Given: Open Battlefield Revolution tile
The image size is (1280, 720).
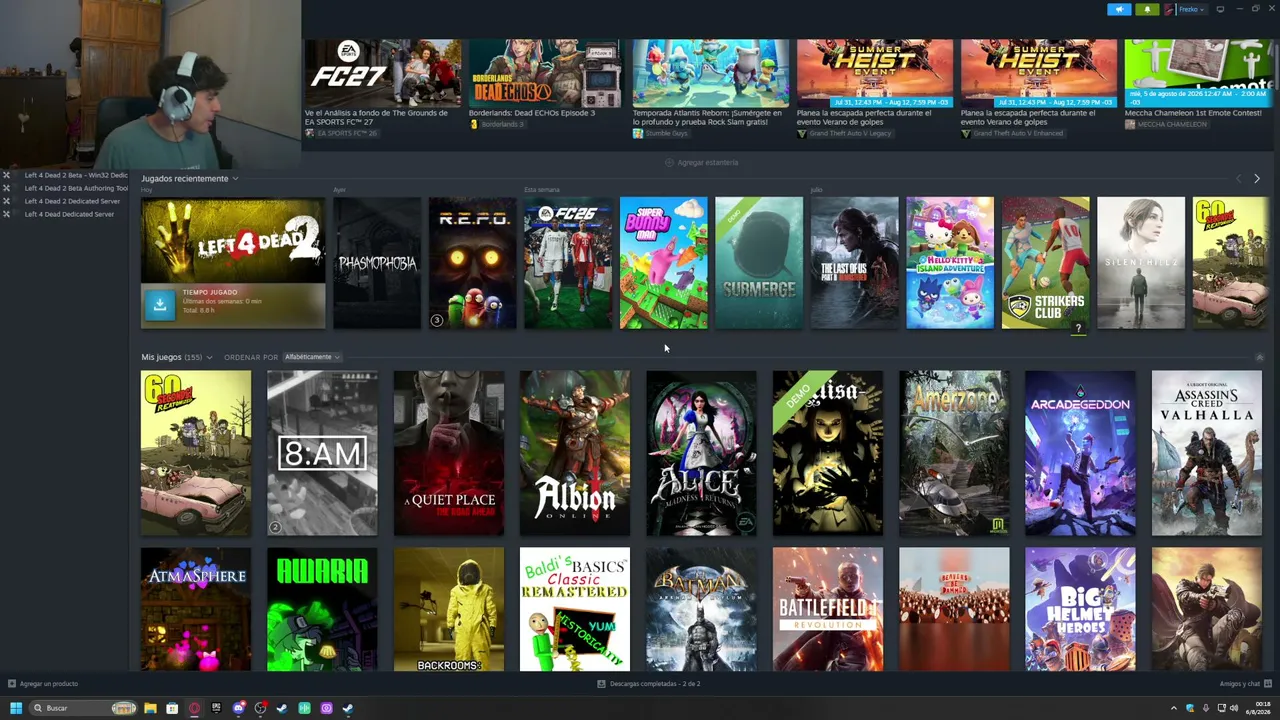Looking at the screenshot, I should [x=828, y=609].
